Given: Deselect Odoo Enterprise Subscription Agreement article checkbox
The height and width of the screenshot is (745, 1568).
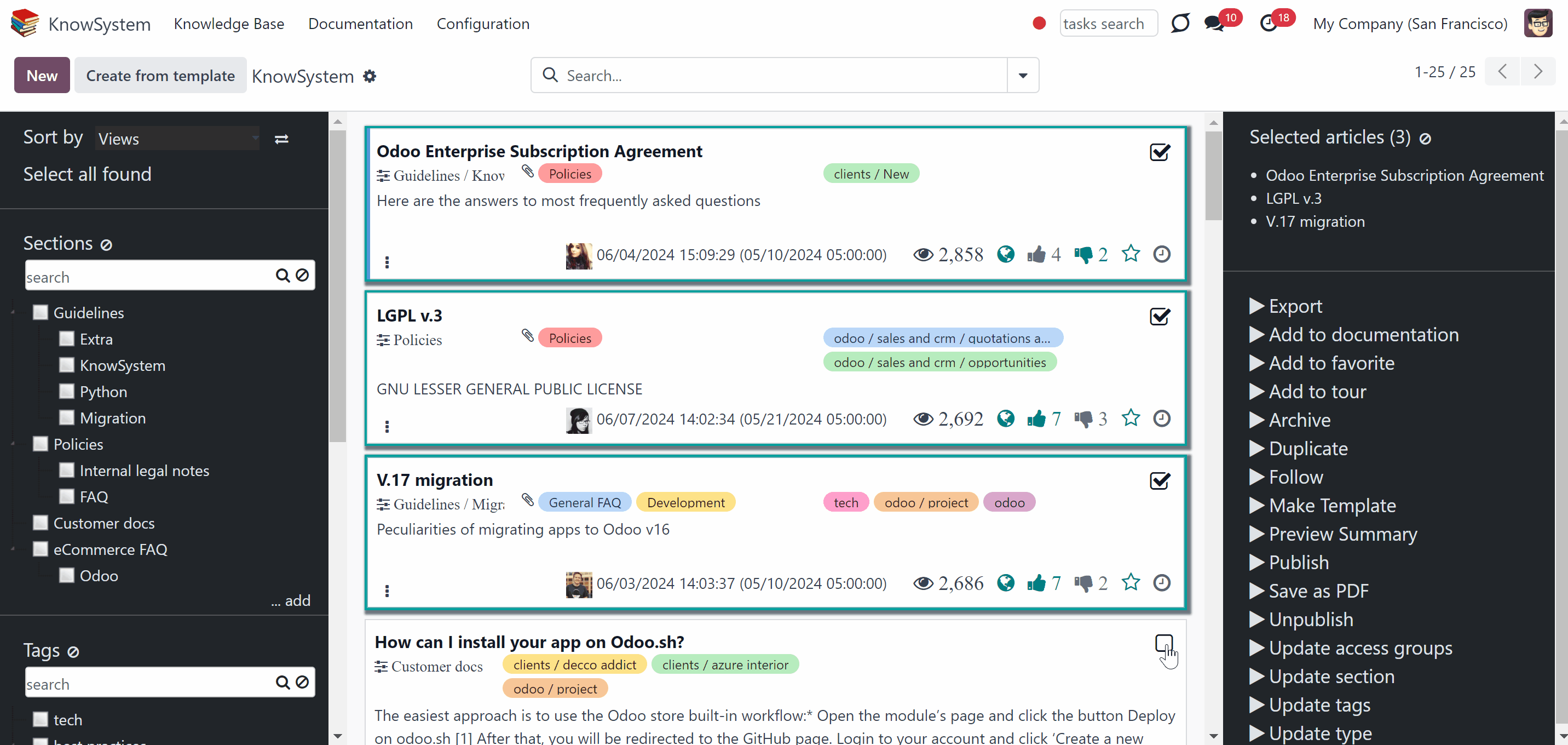Looking at the screenshot, I should tap(1160, 152).
